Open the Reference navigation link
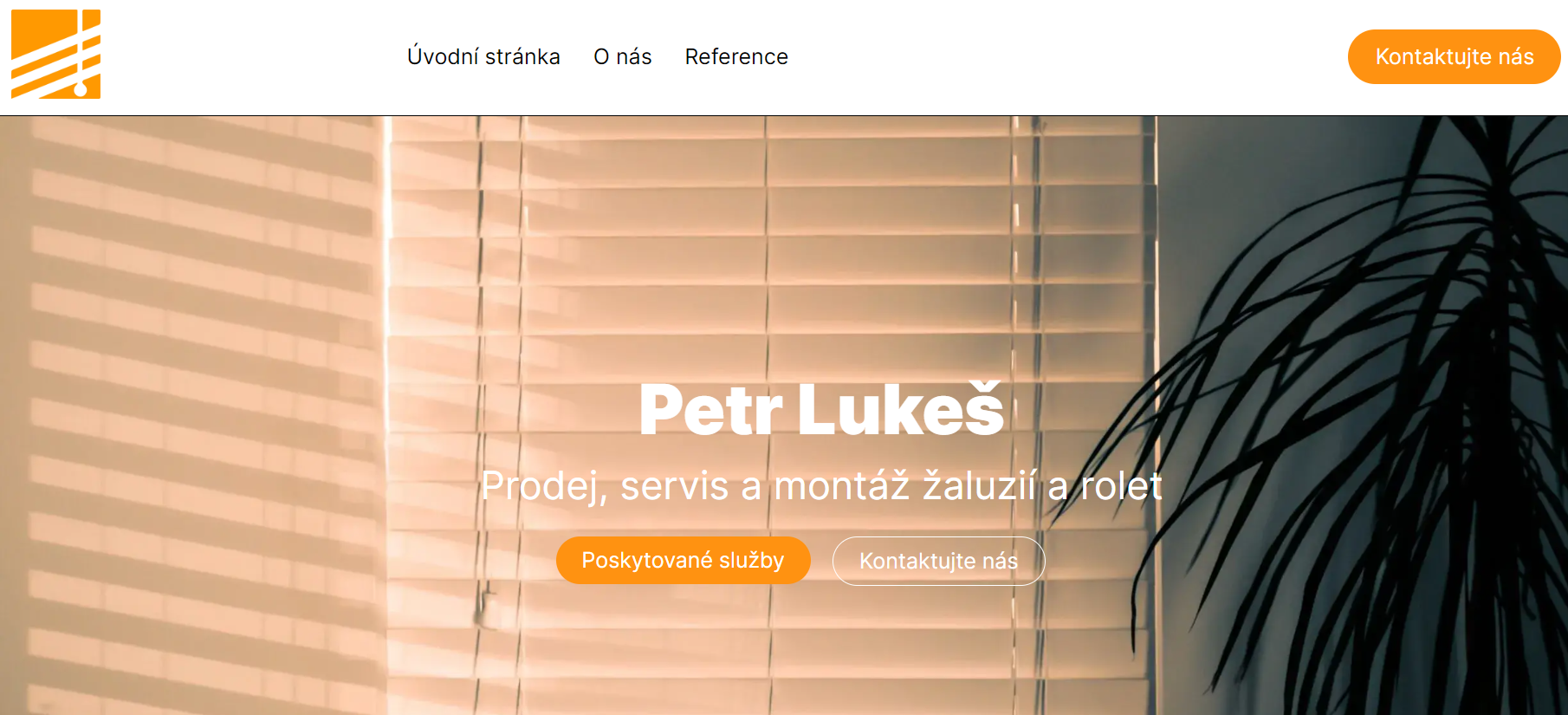The width and height of the screenshot is (1568, 715). [x=736, y=57]
